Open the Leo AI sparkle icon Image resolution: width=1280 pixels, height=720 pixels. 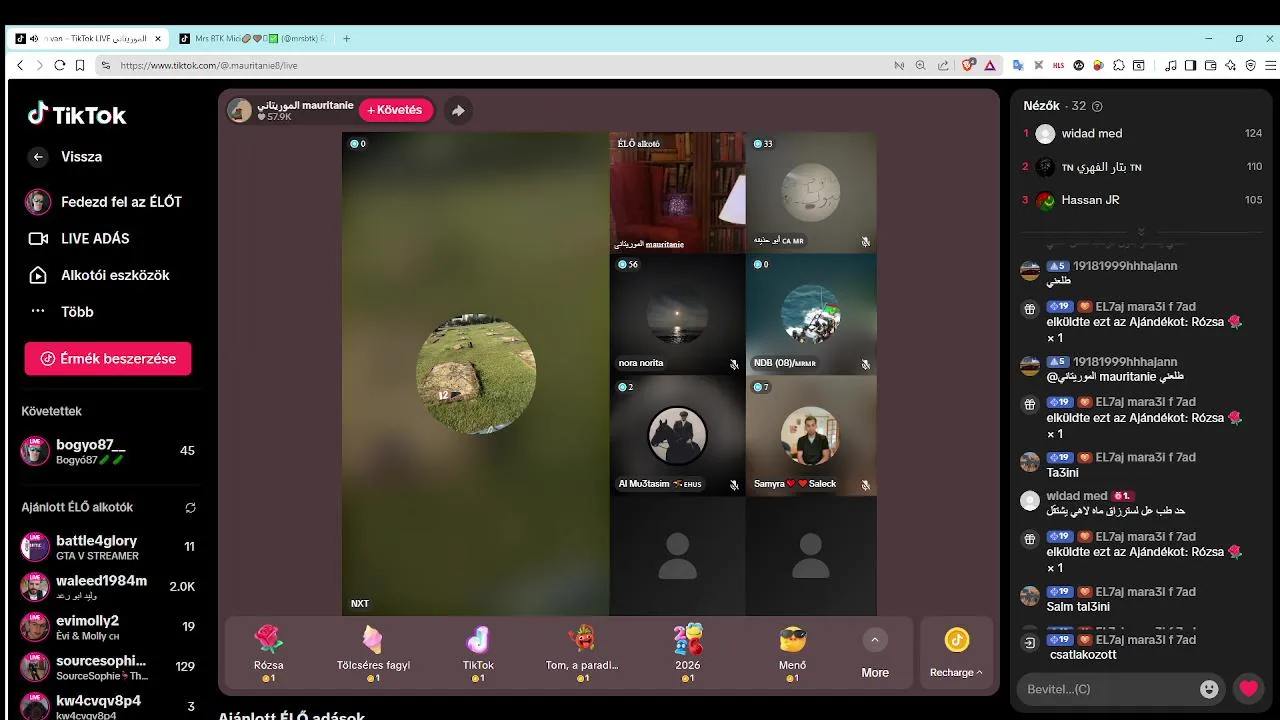[1230, 65]
